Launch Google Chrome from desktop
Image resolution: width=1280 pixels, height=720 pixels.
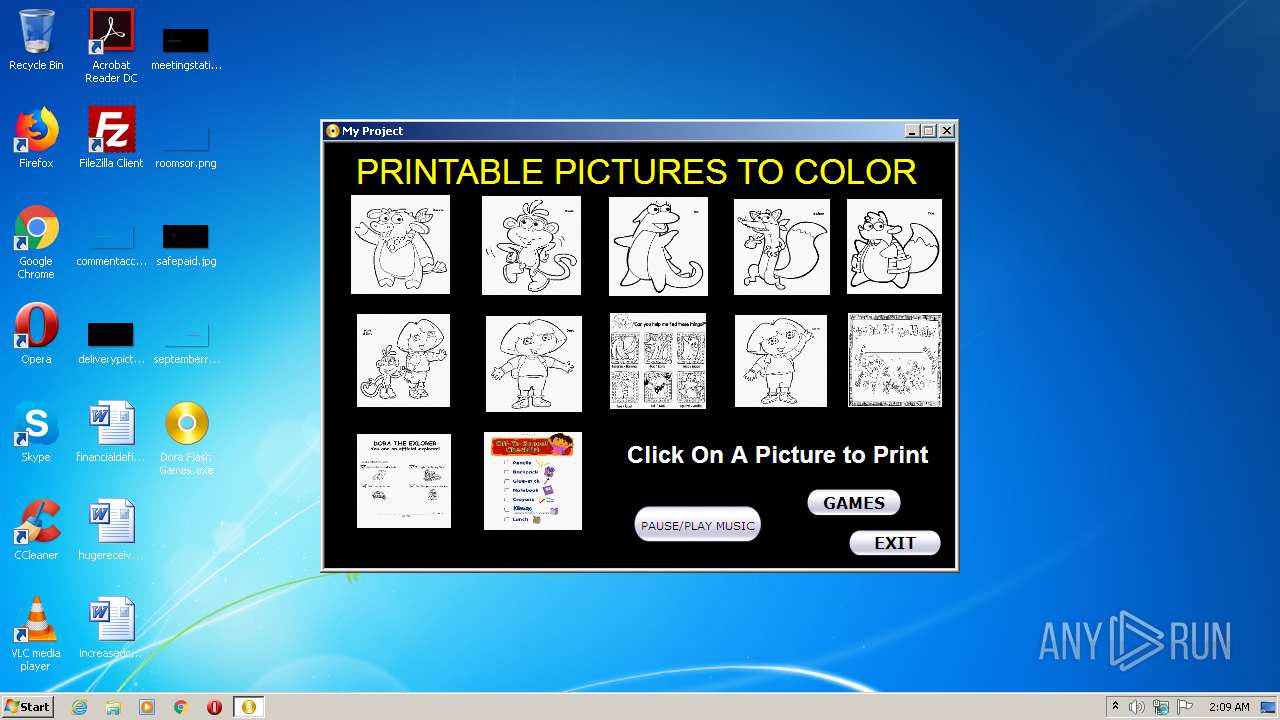[36, 243]
